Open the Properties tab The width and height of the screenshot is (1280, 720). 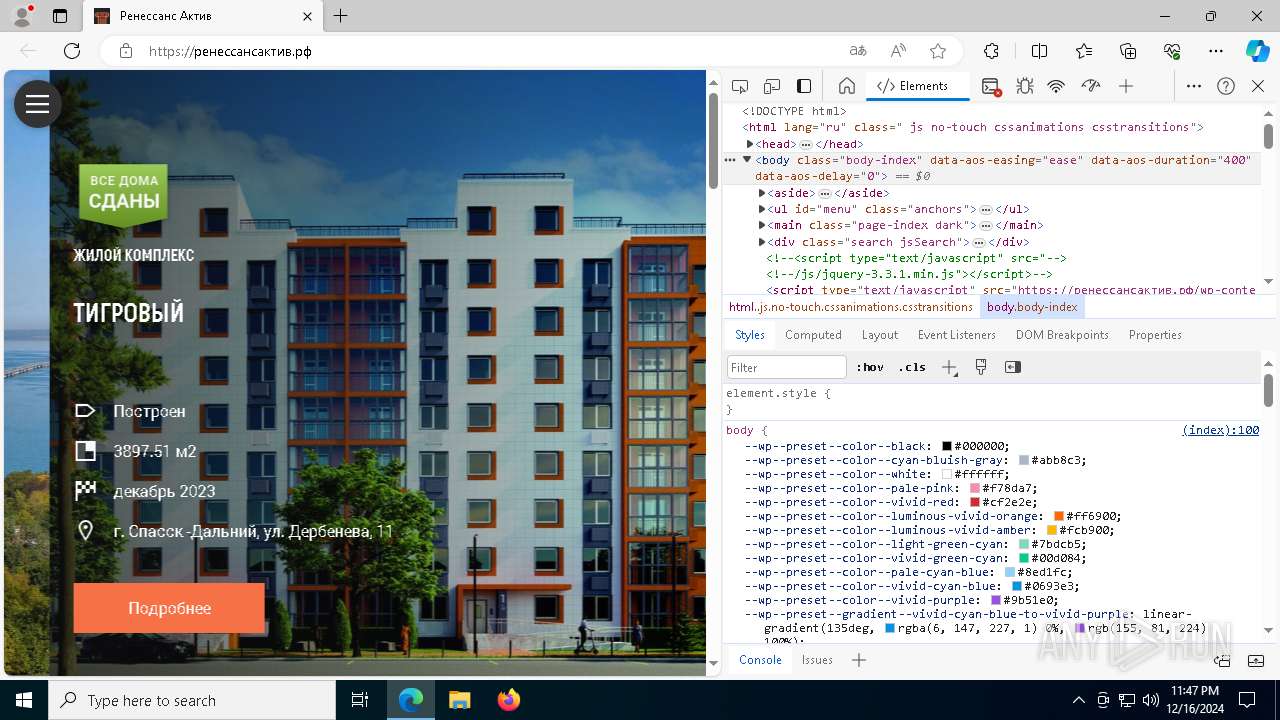coord(1155,335)
